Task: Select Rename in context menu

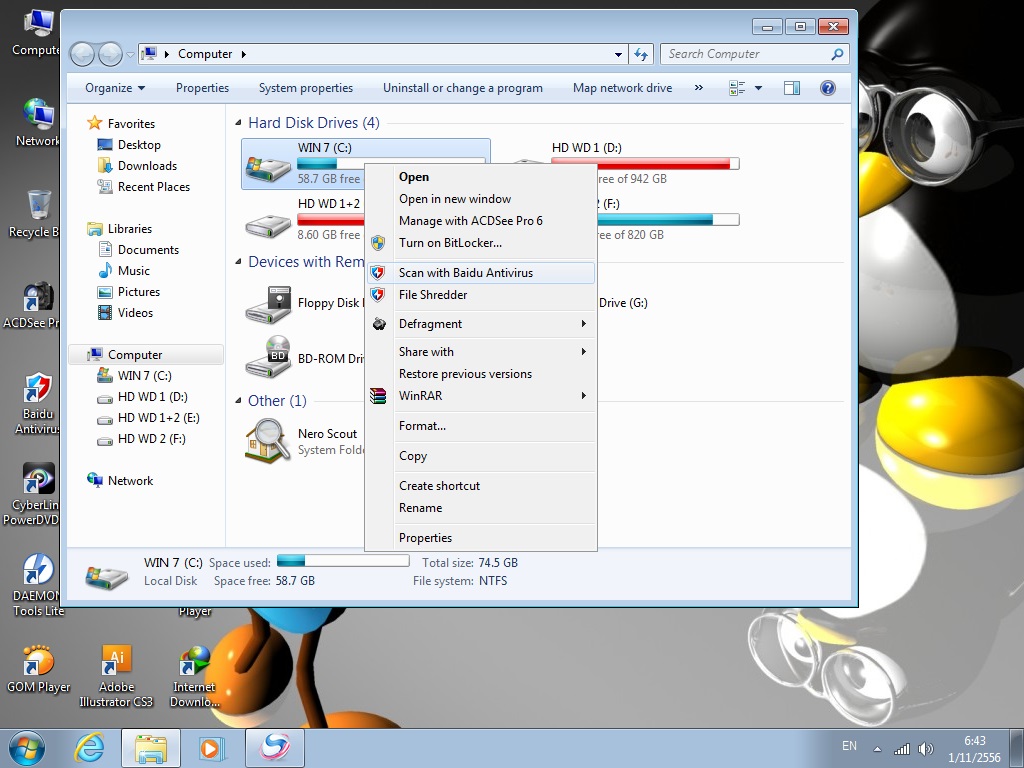Action: (x=481, y=508)
